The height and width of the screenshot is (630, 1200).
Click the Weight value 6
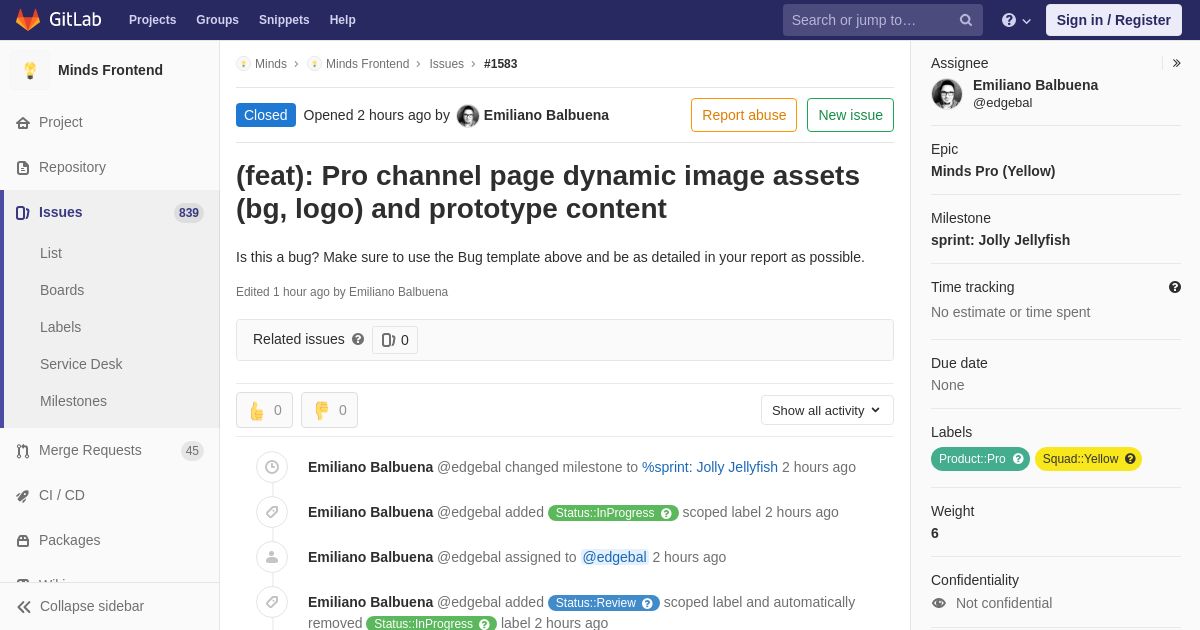click(x=935, y=533)
